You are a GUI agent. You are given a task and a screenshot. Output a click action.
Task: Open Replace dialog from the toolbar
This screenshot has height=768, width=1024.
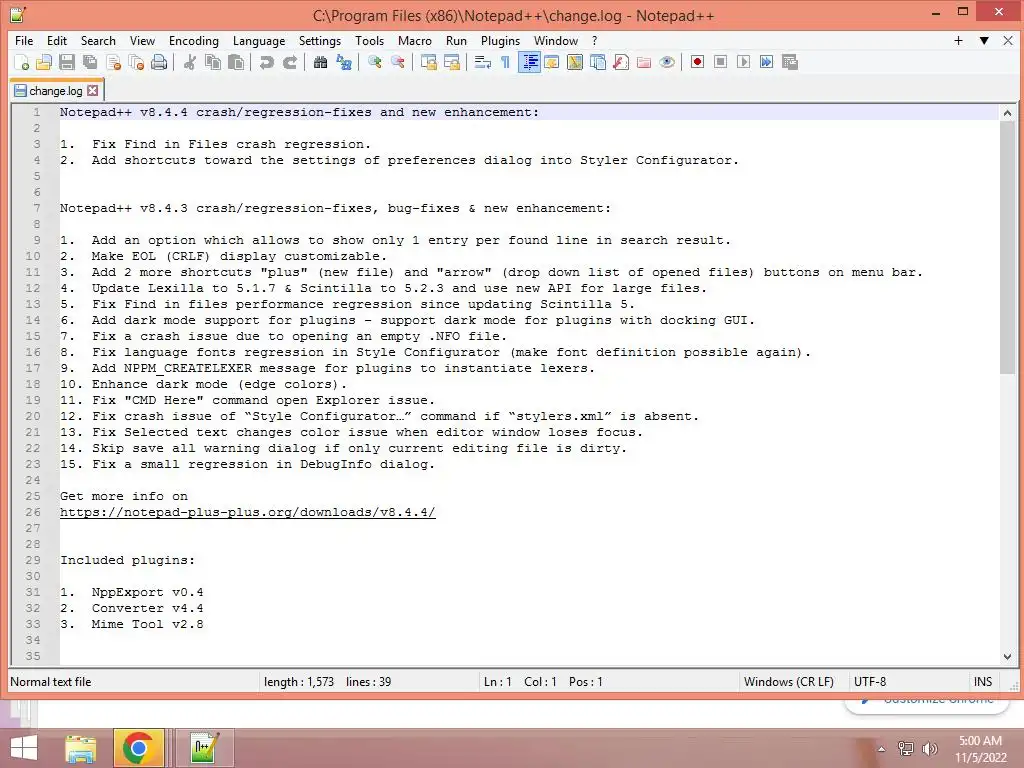[x=344, y=62]
